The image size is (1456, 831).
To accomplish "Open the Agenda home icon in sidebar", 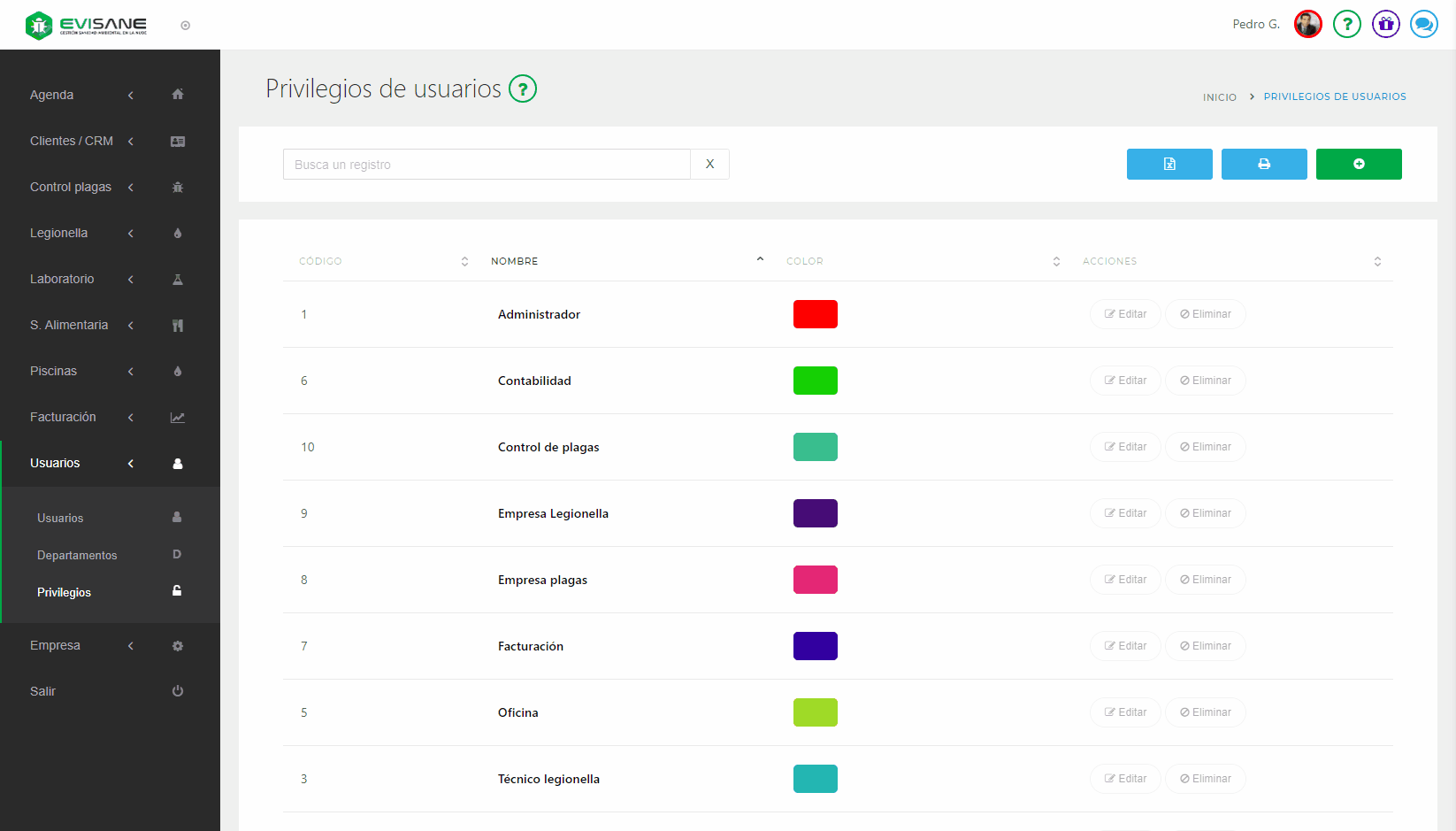I will click(178, 94).
